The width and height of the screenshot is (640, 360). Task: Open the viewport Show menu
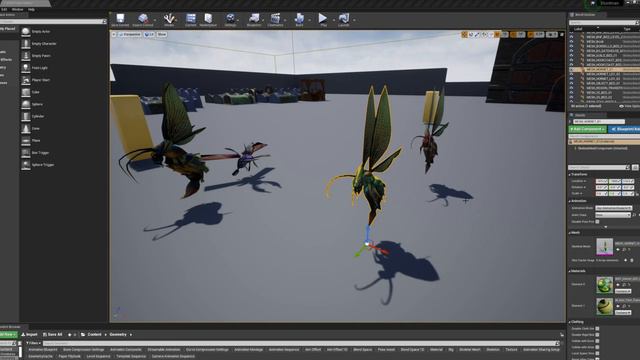162,35
